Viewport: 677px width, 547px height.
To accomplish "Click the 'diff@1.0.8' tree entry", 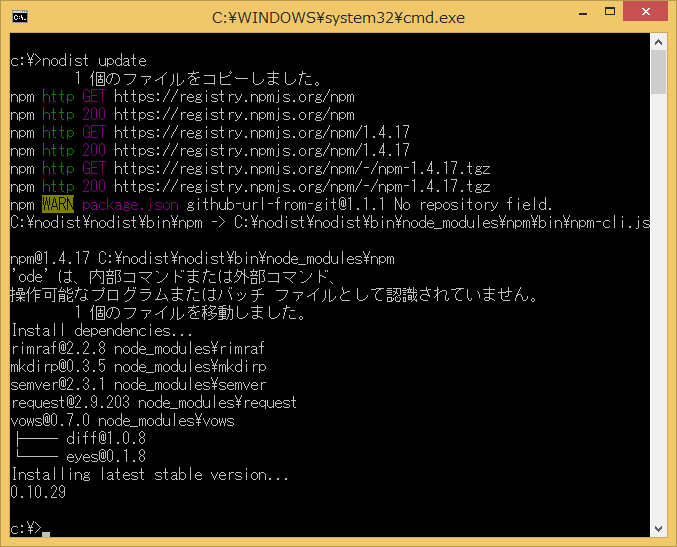I will click(106, 439).
